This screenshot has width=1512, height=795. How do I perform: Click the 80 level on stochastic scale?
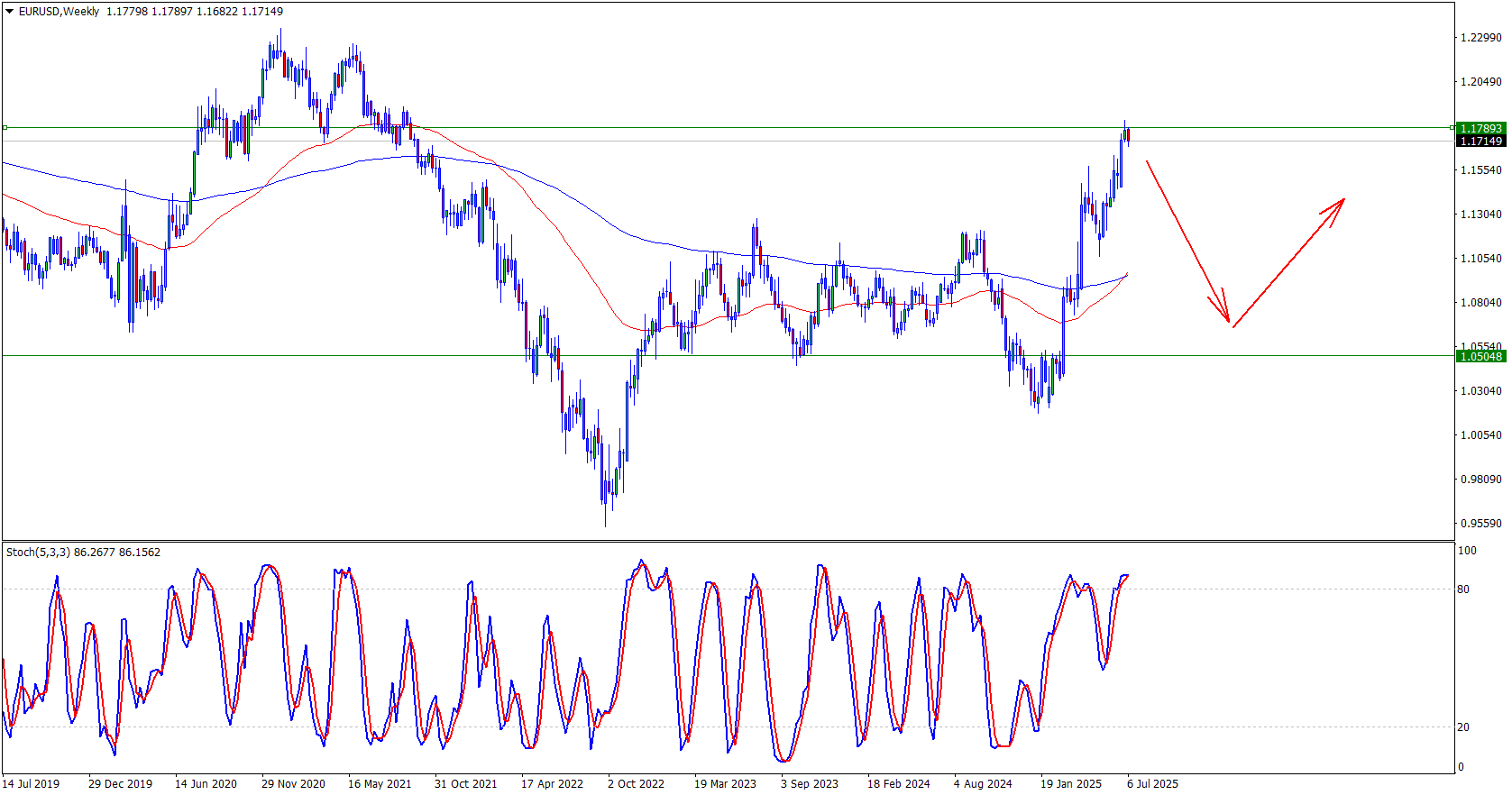pos(1463,589)
